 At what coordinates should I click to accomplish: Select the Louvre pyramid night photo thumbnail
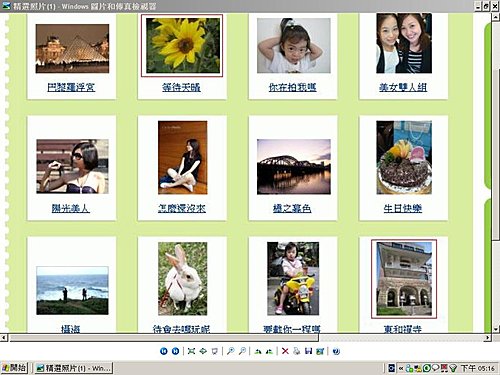tap(72, 48)
